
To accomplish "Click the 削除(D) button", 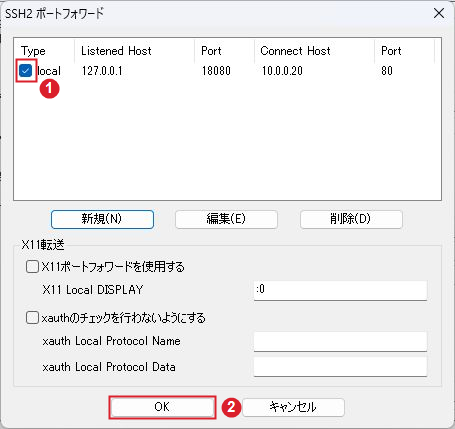I will point(351,219).
